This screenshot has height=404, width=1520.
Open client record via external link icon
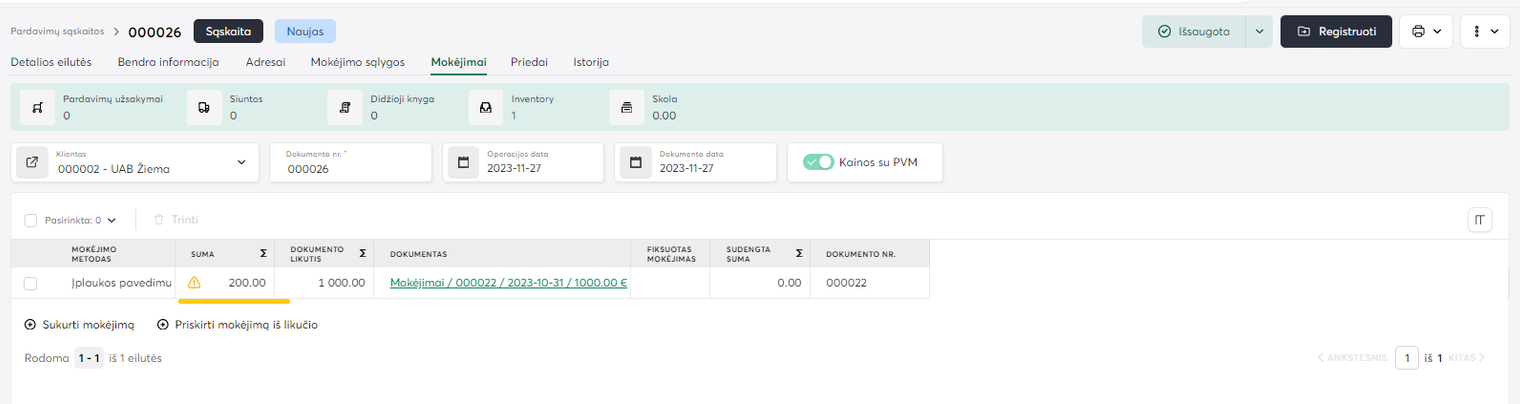point(31,162)
